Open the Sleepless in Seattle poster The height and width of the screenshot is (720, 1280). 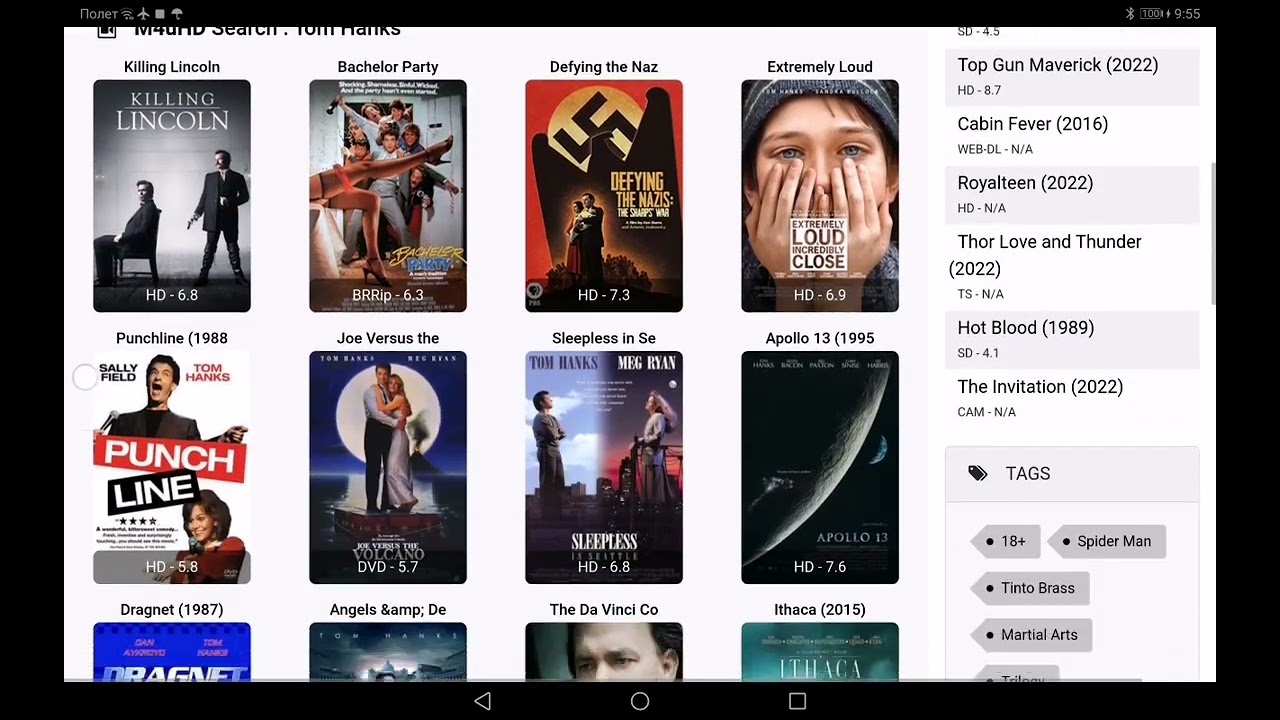pyautogui.click(x=604, y=467)
